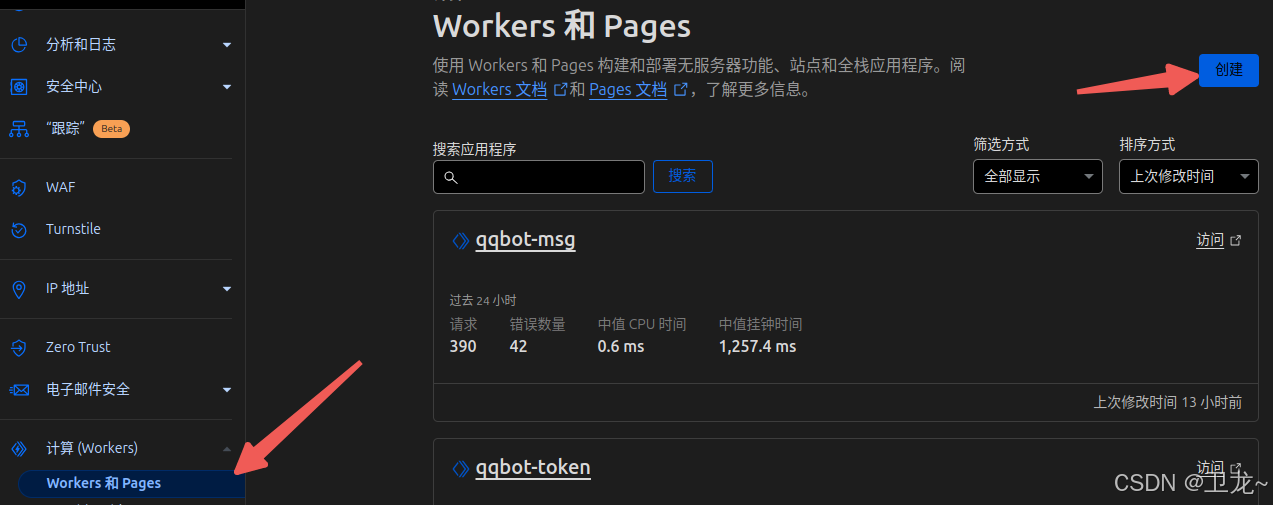Click the 中值 CPU 时间 value 0.6 ms
This screenshot has height=505, width=1273.
(x=621, y=347)
